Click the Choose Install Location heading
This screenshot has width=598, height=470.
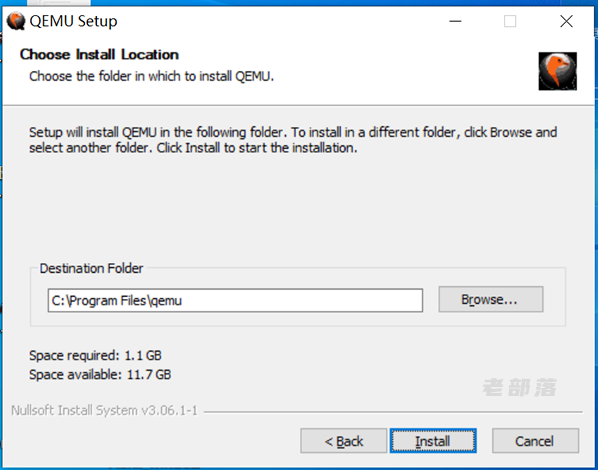pos(99,55)
